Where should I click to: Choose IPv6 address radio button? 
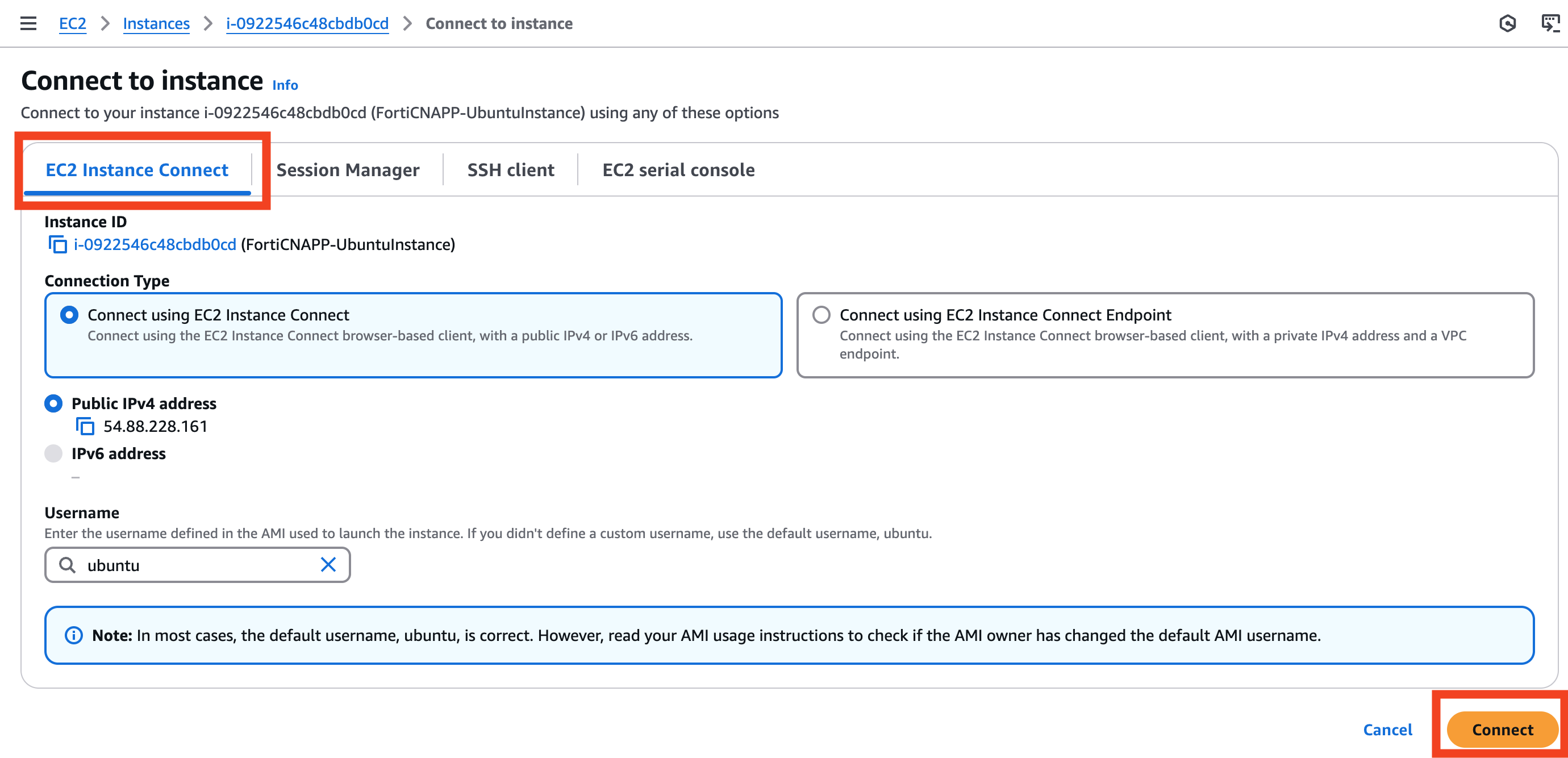click(53, 453)
